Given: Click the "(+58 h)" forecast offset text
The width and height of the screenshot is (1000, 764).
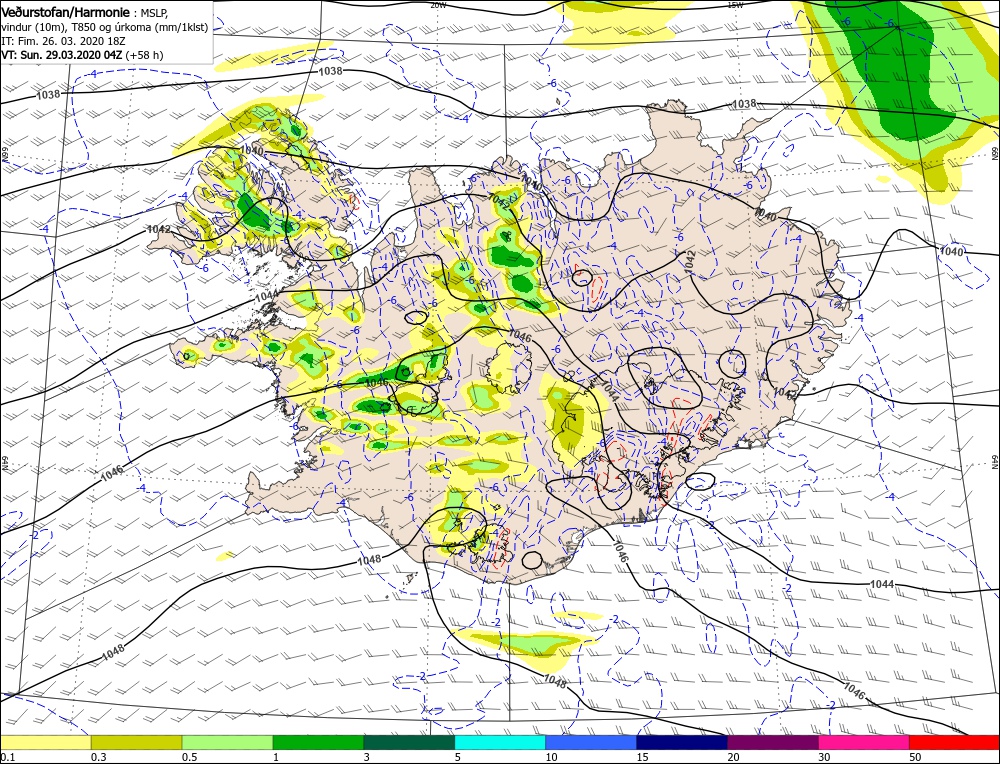Looking at the screenshot, I should coord(144,55).
